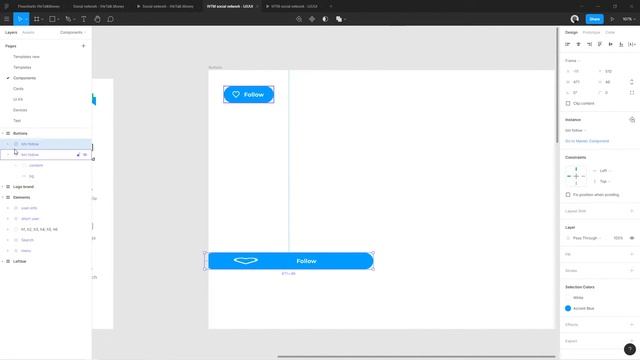
Task: Expand the Logo brand frame in layers
Action: pyautogui.click(x=3, y=187)
